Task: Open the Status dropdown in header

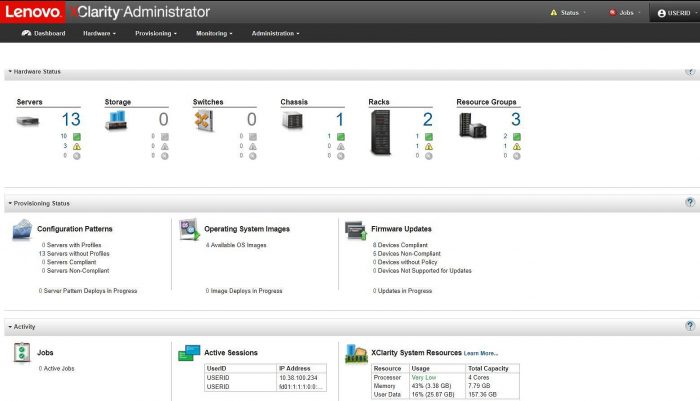Action: tap(568, 13)
